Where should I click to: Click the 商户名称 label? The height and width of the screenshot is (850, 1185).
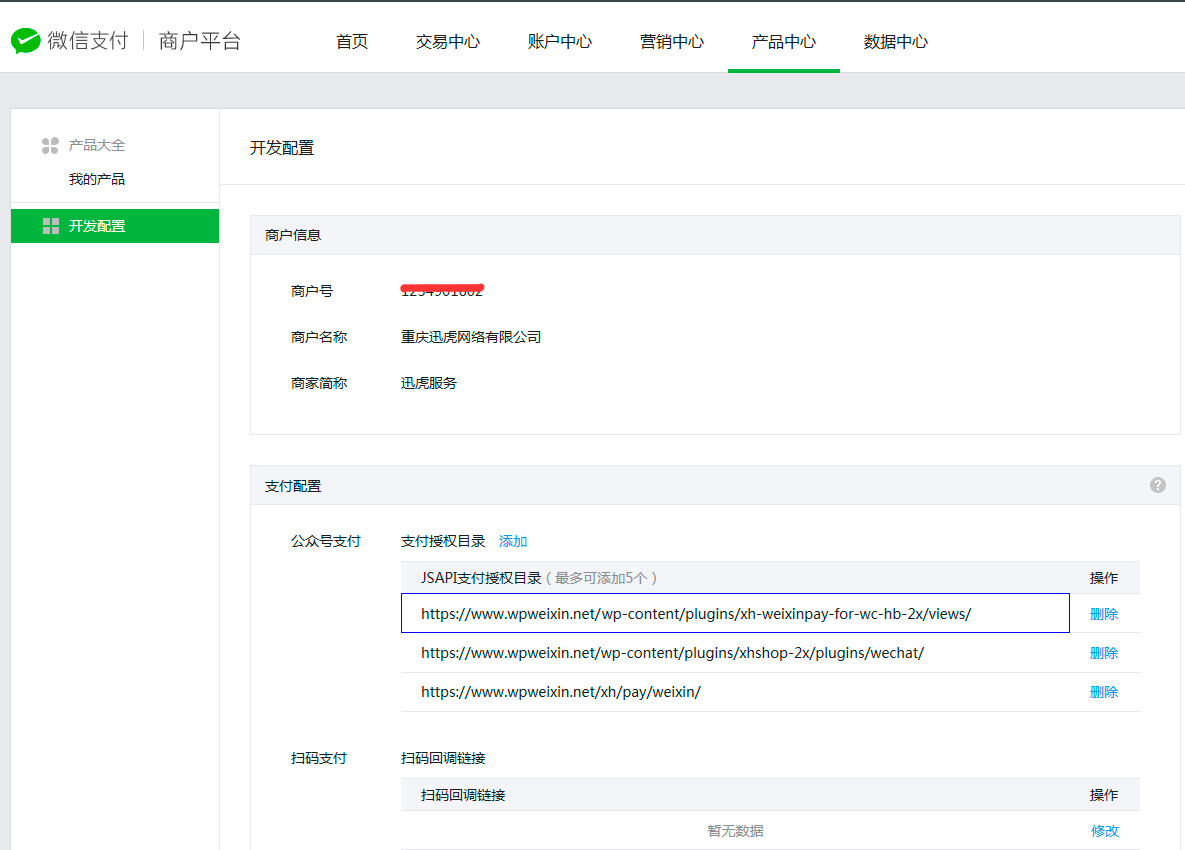(x=319, y=337)
